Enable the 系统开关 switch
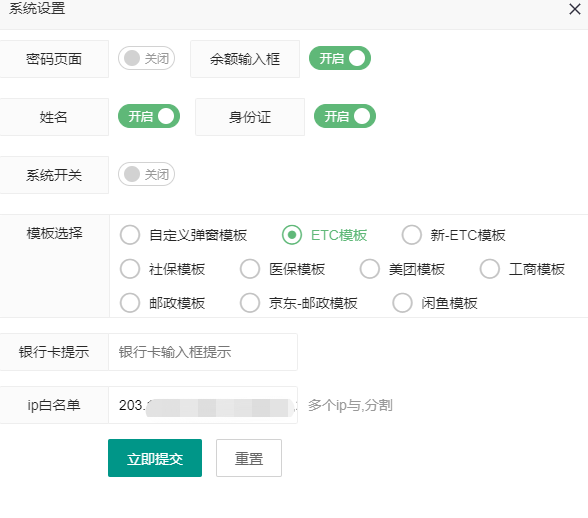This screenshot has height=518, width=588. [x=146, y=174]
